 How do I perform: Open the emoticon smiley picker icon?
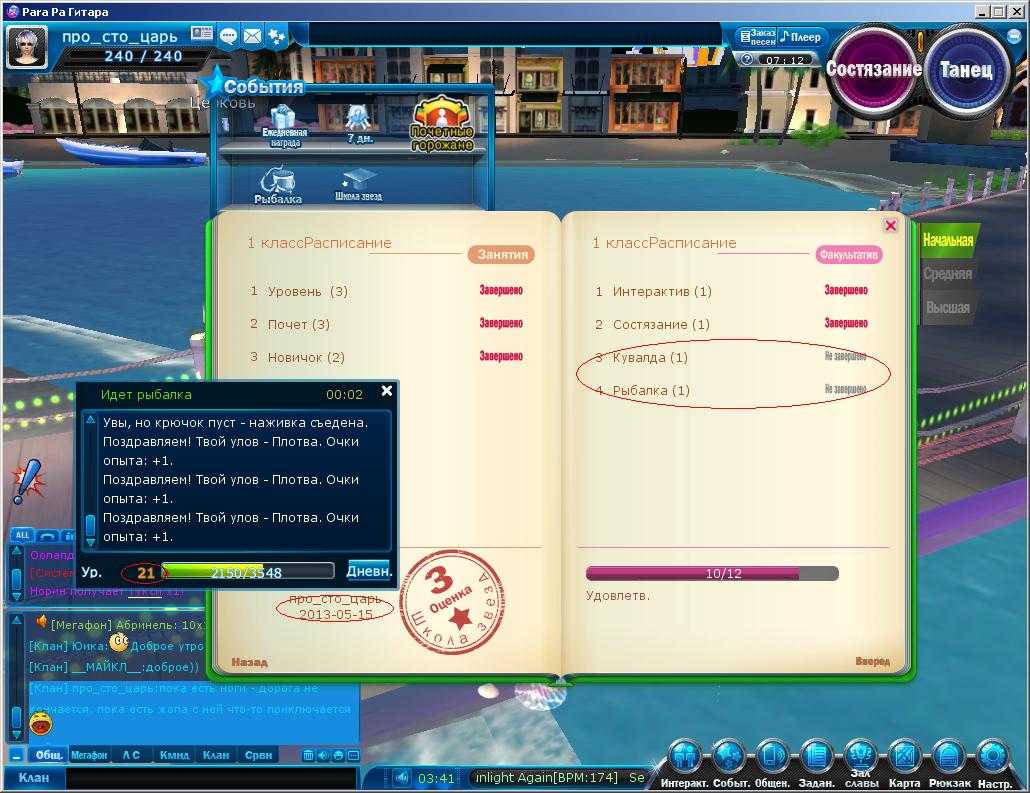(x=338, y=756)
